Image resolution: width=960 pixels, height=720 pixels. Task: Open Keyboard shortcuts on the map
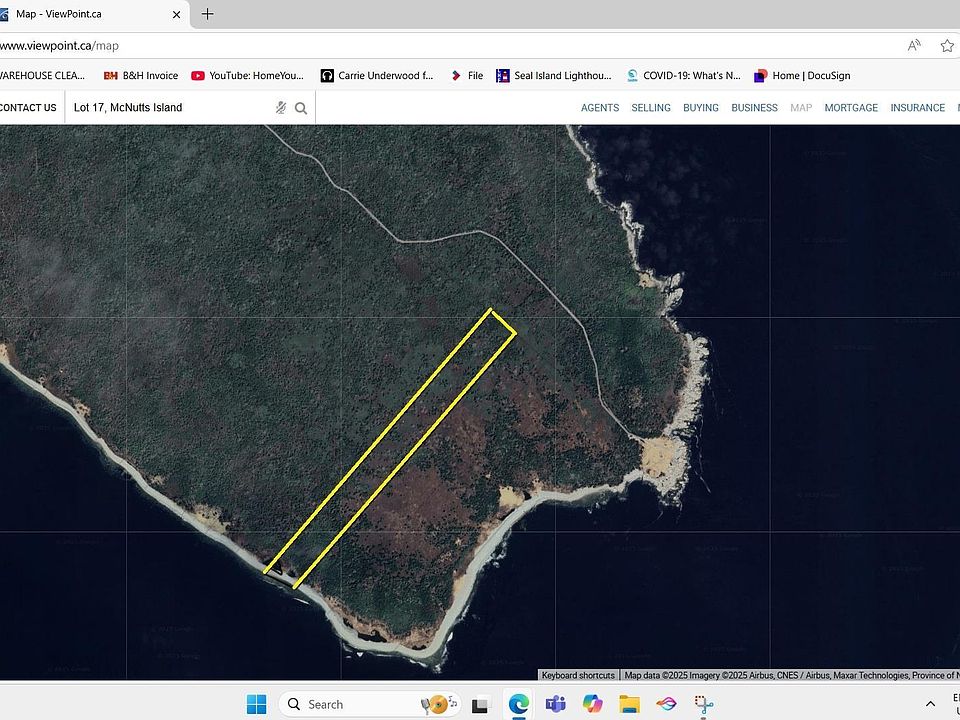[x=578, y=675]
